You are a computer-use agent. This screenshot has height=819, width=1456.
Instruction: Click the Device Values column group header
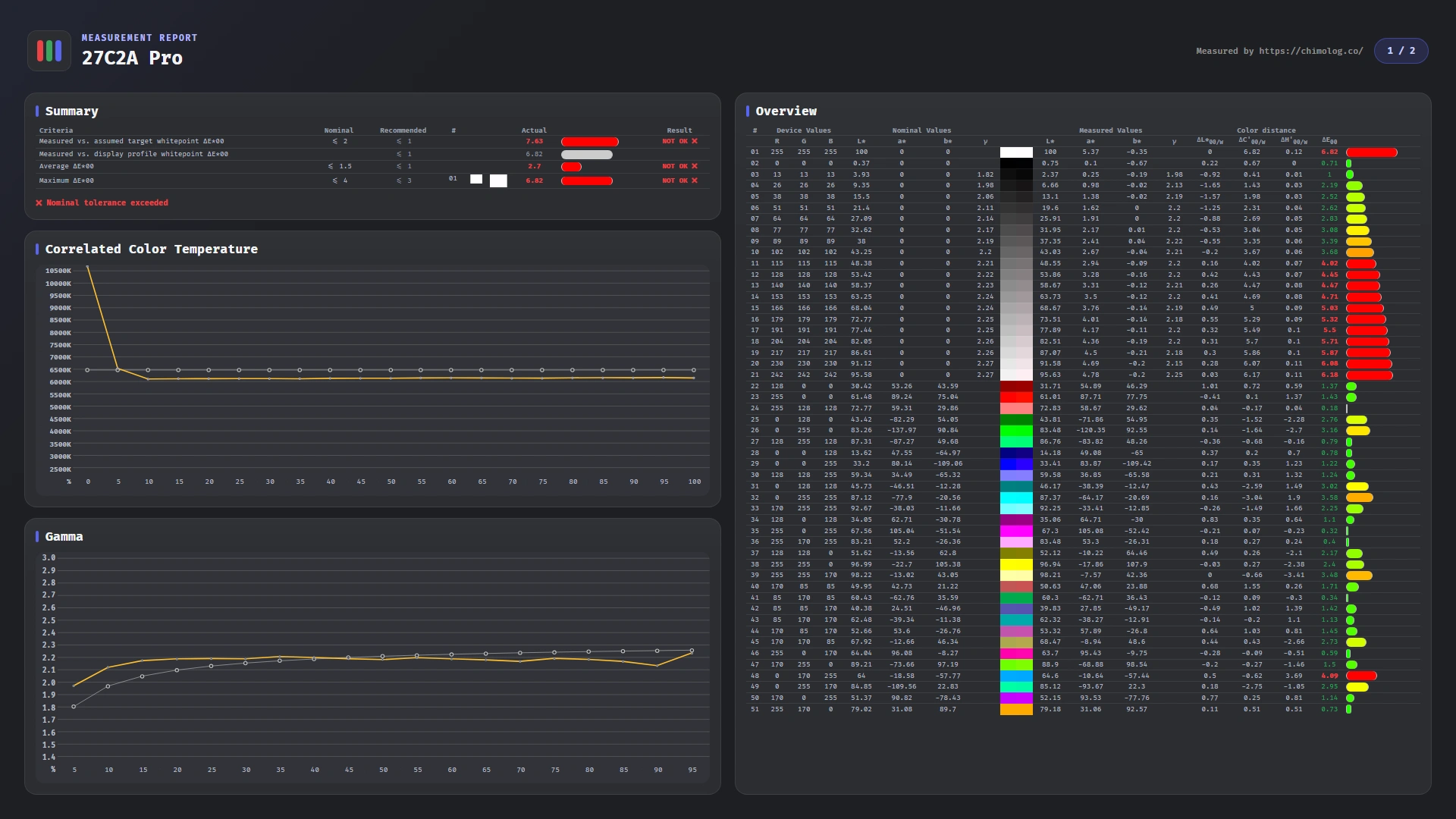tap(804, 130)
